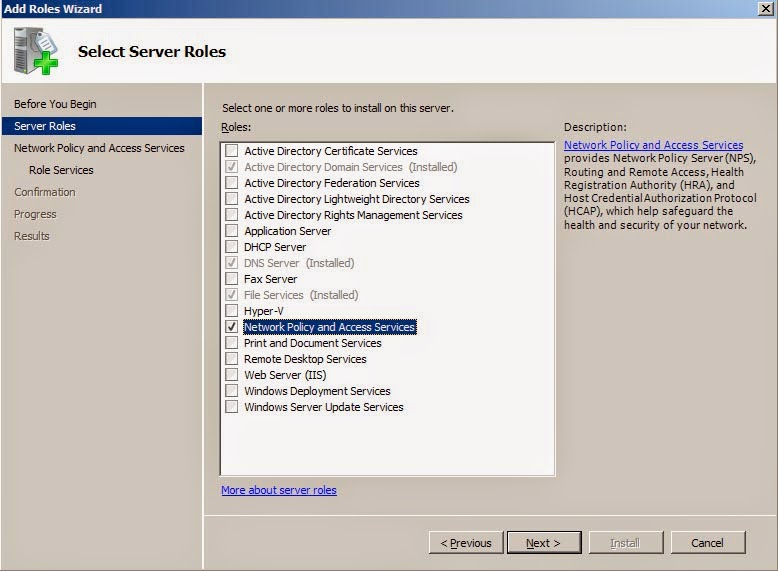Check the Application Server checkbox
The width and height of the screenshot is (778, 571).
tap(231, 231)
